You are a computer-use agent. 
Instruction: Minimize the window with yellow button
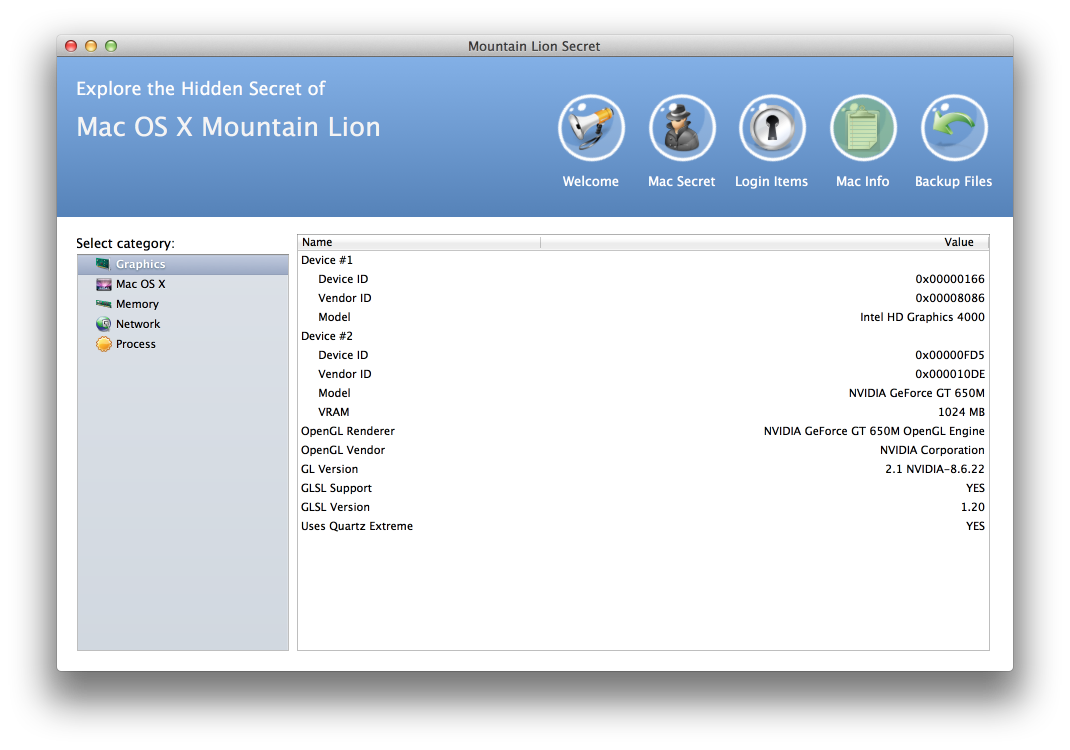91,46
